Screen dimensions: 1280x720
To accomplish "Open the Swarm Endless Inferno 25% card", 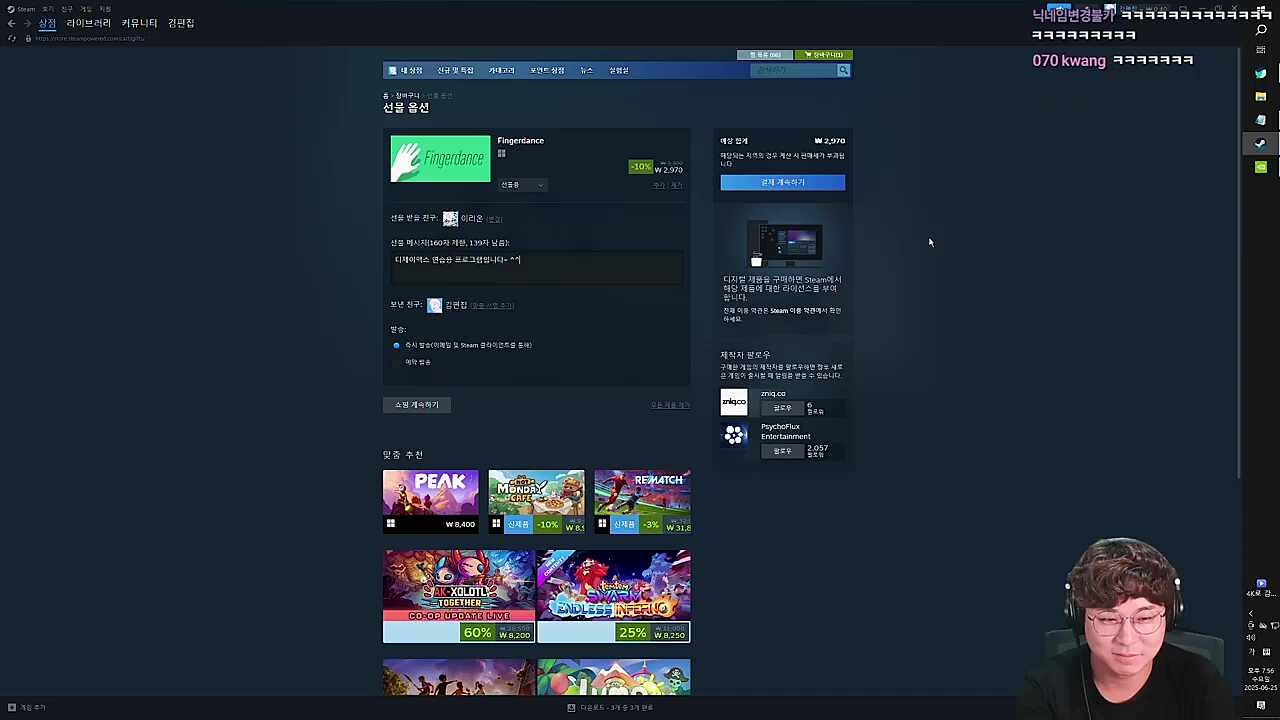I will click(614, 596).
